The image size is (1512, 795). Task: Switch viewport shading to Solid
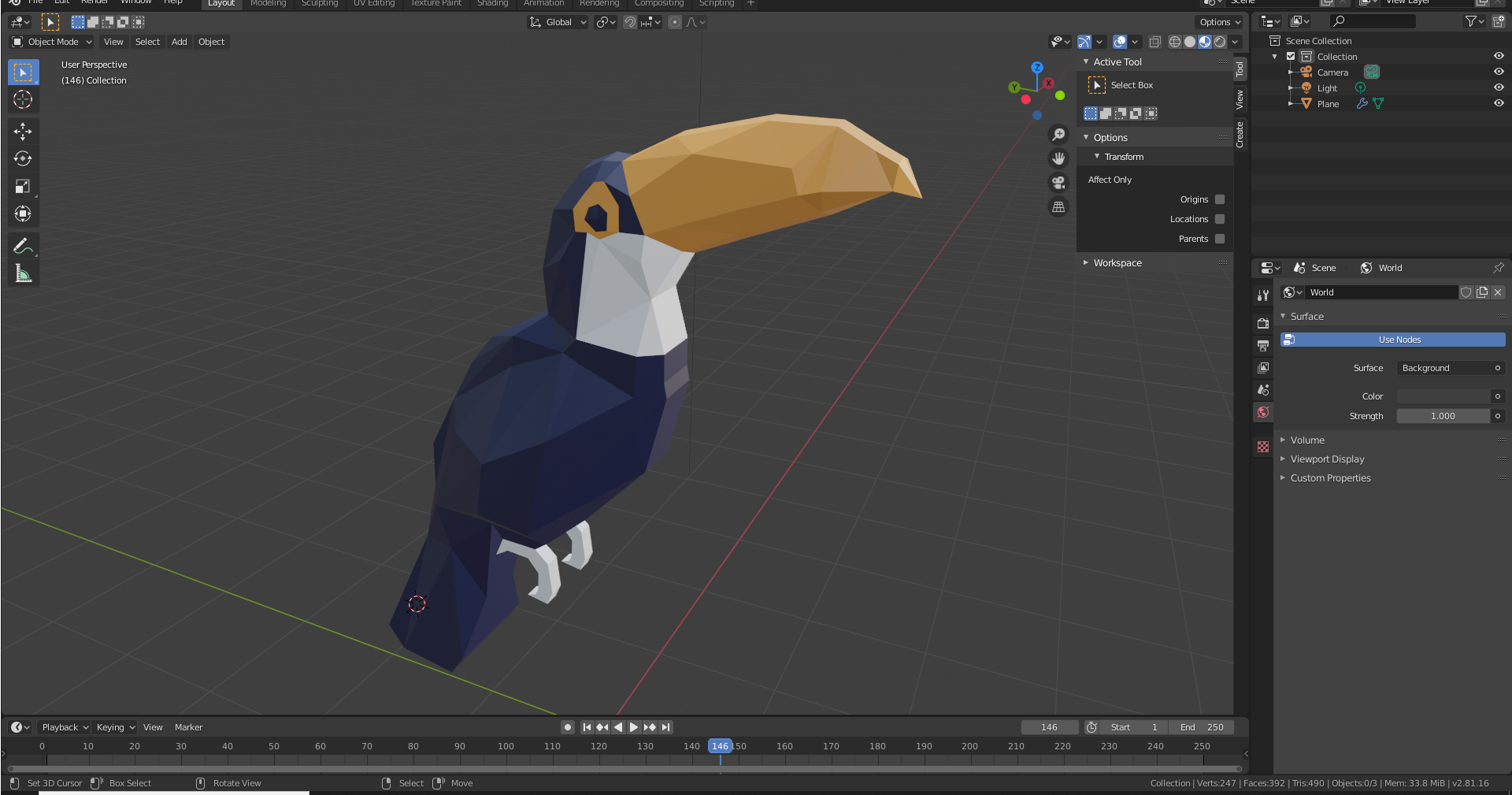coord(1190,42)
